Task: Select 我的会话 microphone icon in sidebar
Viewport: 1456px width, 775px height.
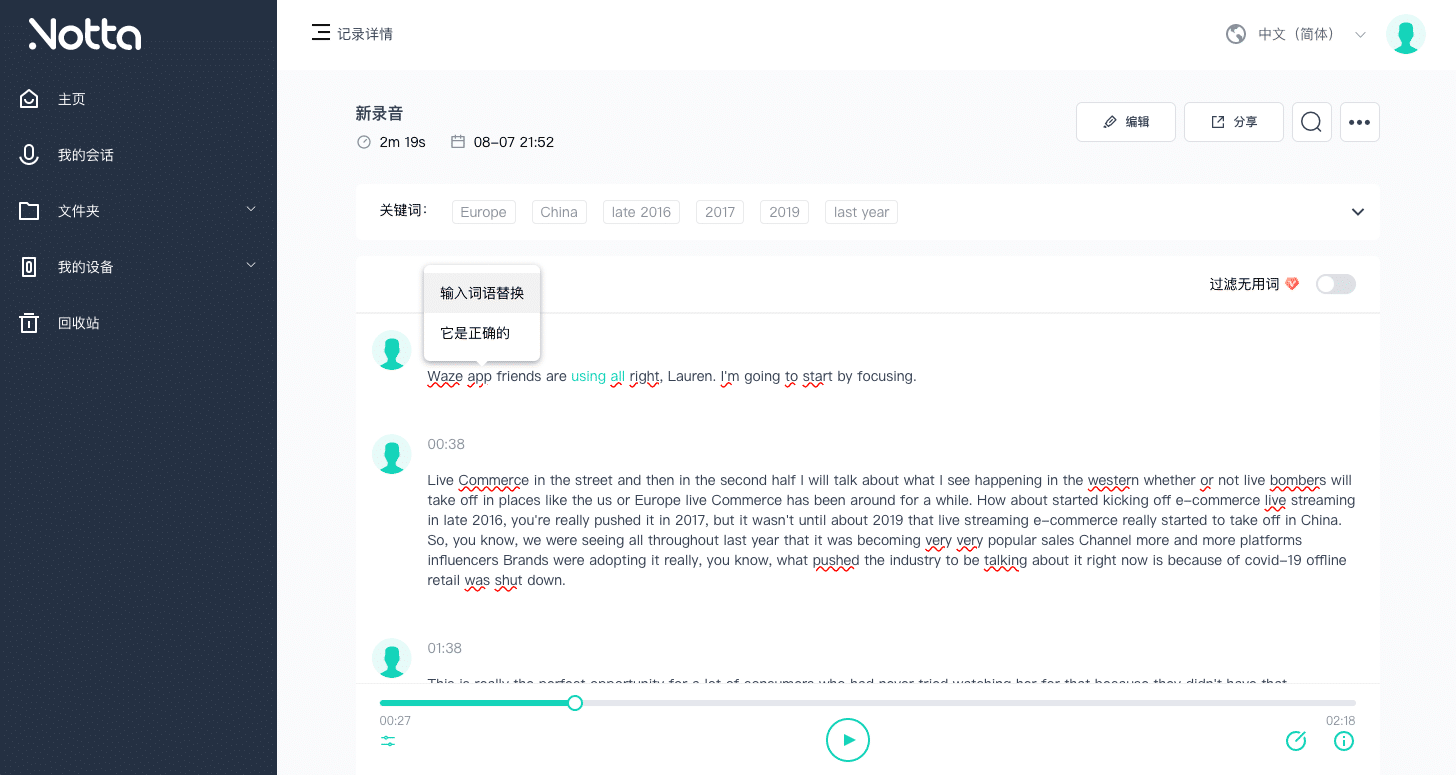Action: pyautogui.click(x=28, y=154)
